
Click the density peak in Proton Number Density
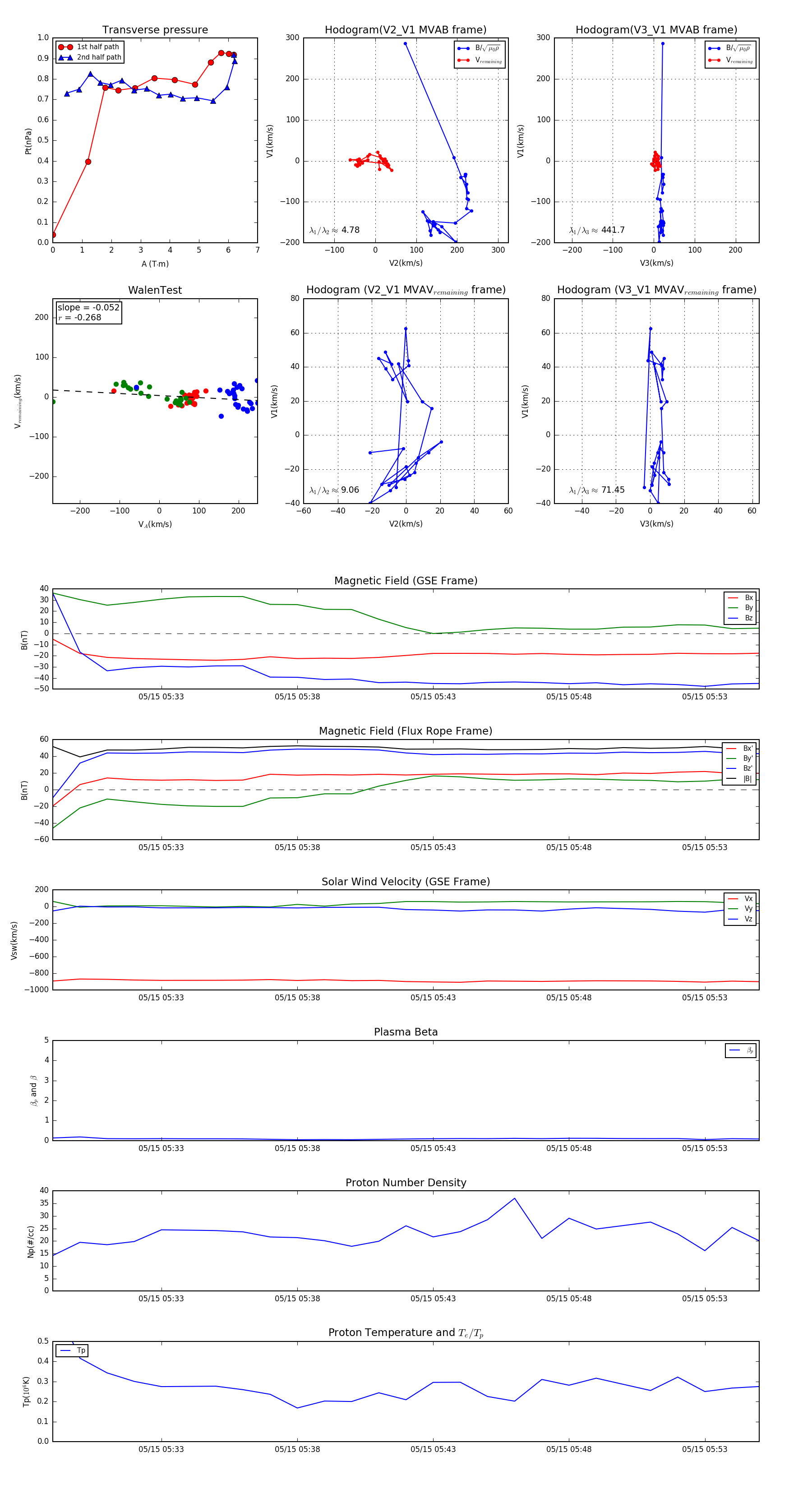pos(514,1198)
